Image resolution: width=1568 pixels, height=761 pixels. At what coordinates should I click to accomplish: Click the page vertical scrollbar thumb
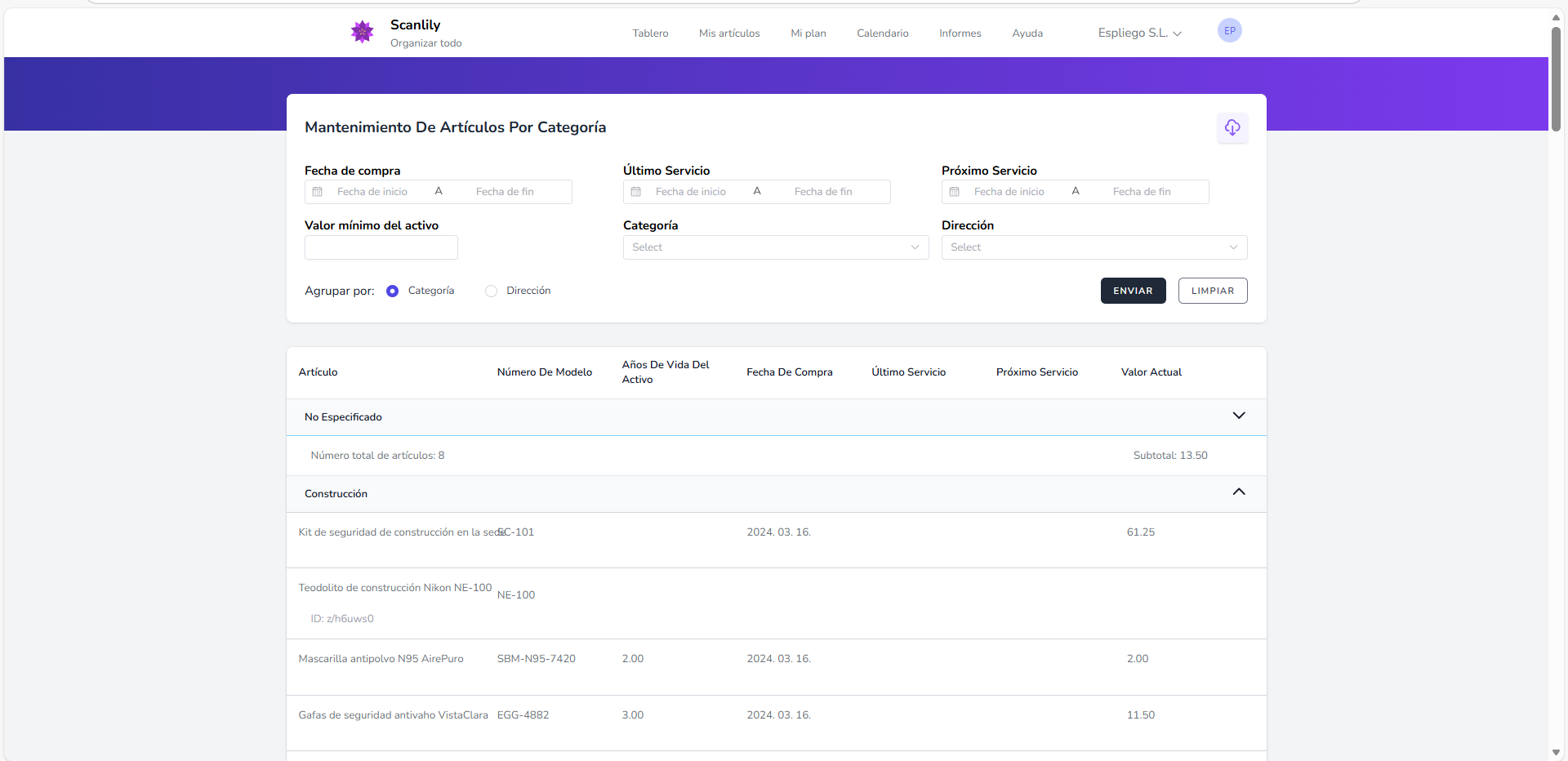click(1556, 78)
